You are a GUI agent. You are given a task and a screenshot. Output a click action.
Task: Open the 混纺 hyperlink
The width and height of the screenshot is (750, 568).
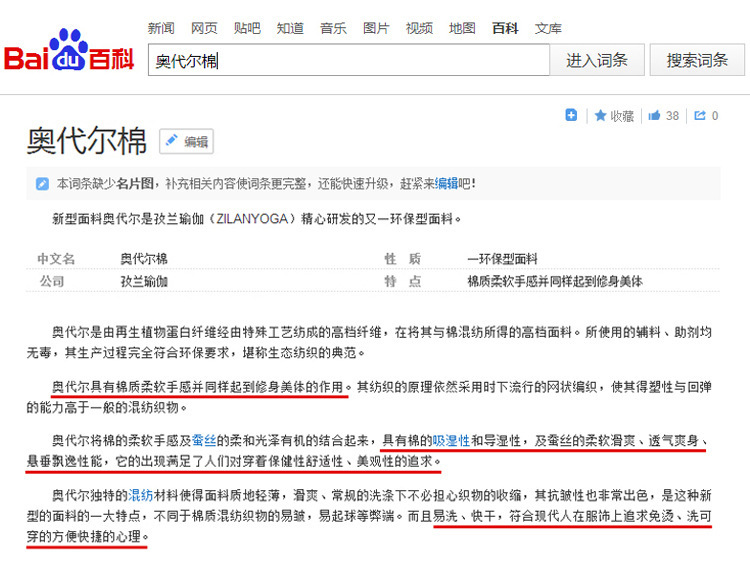141,495
